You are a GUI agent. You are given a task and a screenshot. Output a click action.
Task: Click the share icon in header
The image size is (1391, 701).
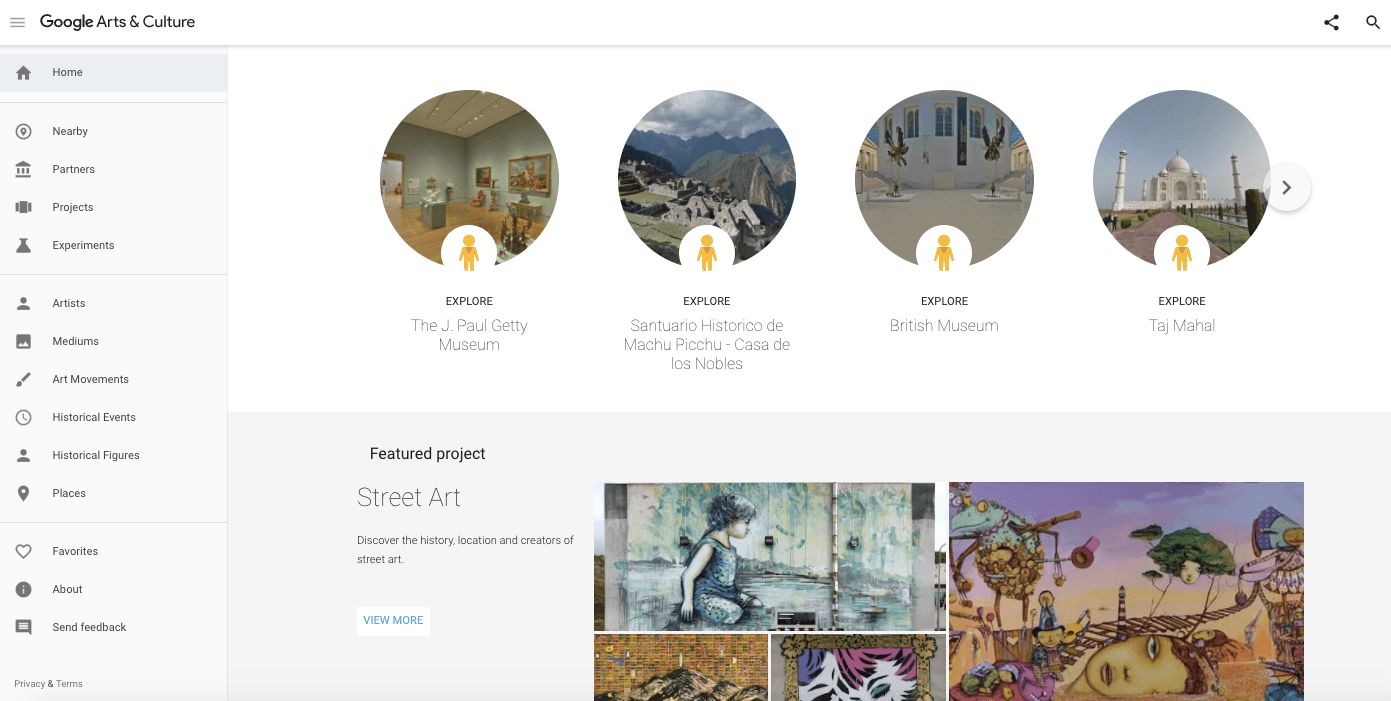1331,22
